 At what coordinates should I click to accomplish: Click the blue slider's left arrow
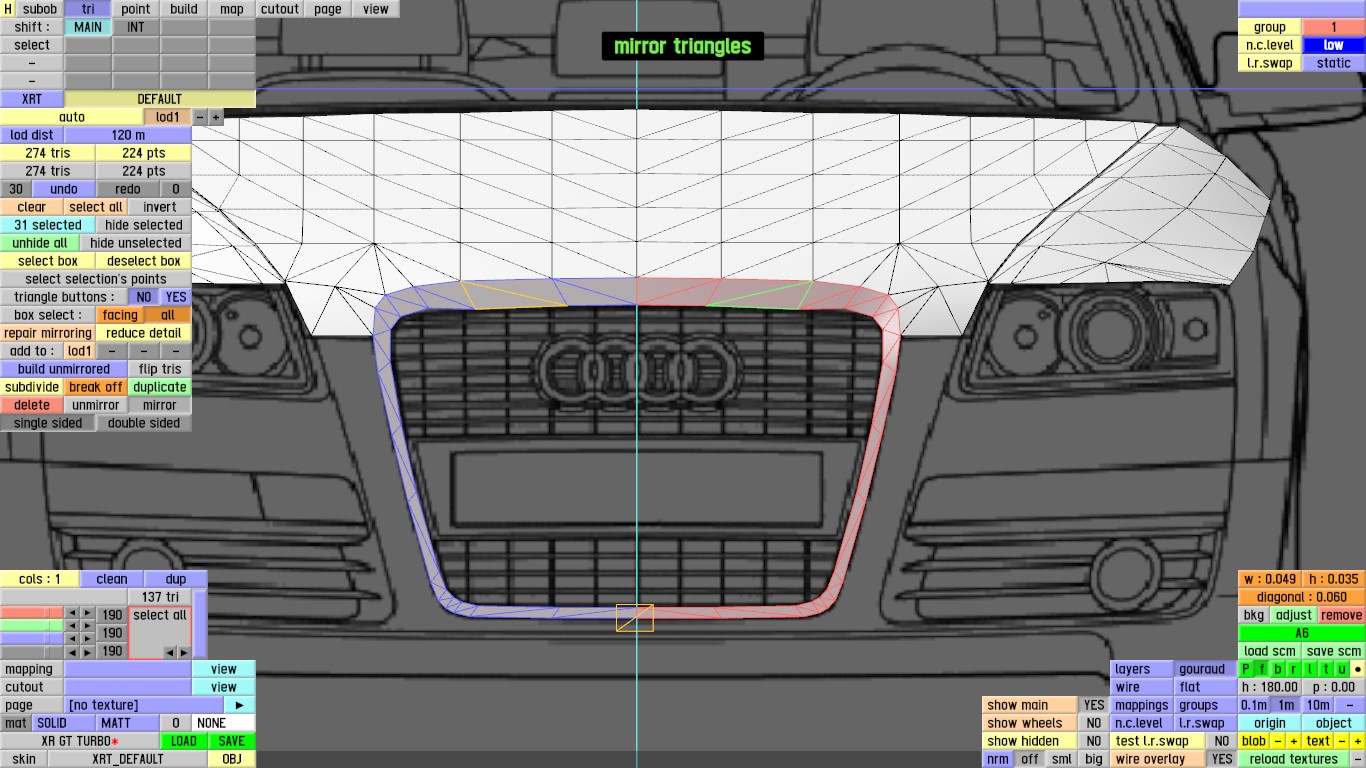(x=71, y=639)
